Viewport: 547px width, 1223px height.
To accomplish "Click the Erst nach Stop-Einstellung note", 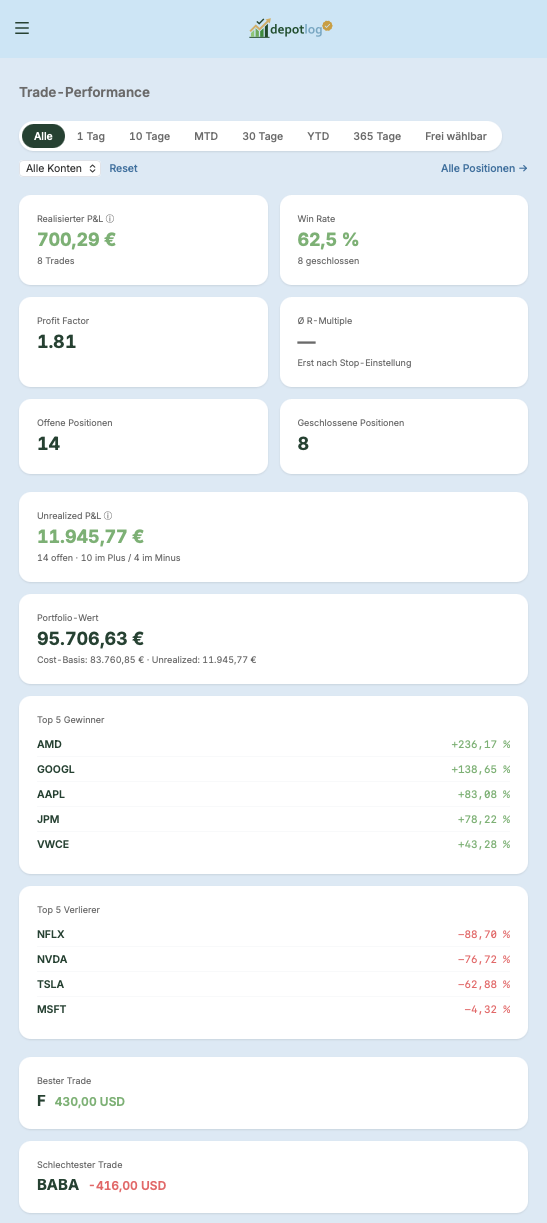I will tap(354, 363).
